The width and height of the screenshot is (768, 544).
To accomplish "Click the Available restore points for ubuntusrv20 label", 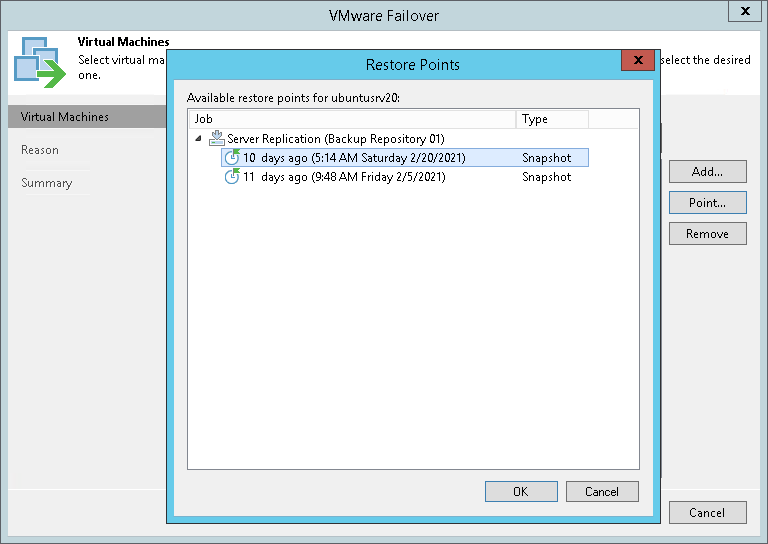I will pyautogui.click(x=293, y=98).
